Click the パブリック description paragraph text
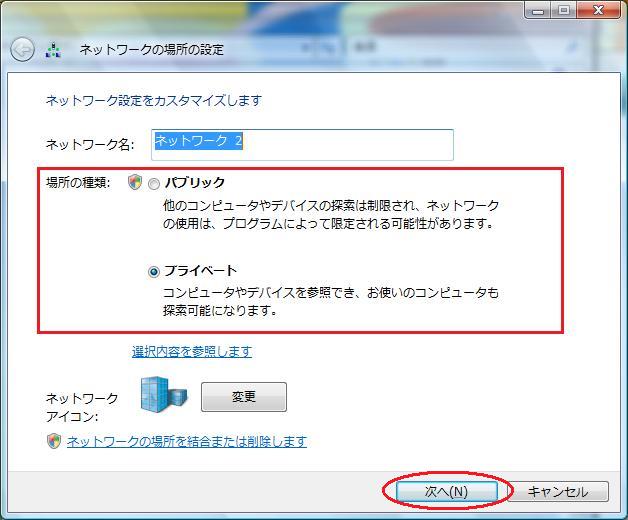Viewport: 628px width, 520px height. [x=330, y=214]
